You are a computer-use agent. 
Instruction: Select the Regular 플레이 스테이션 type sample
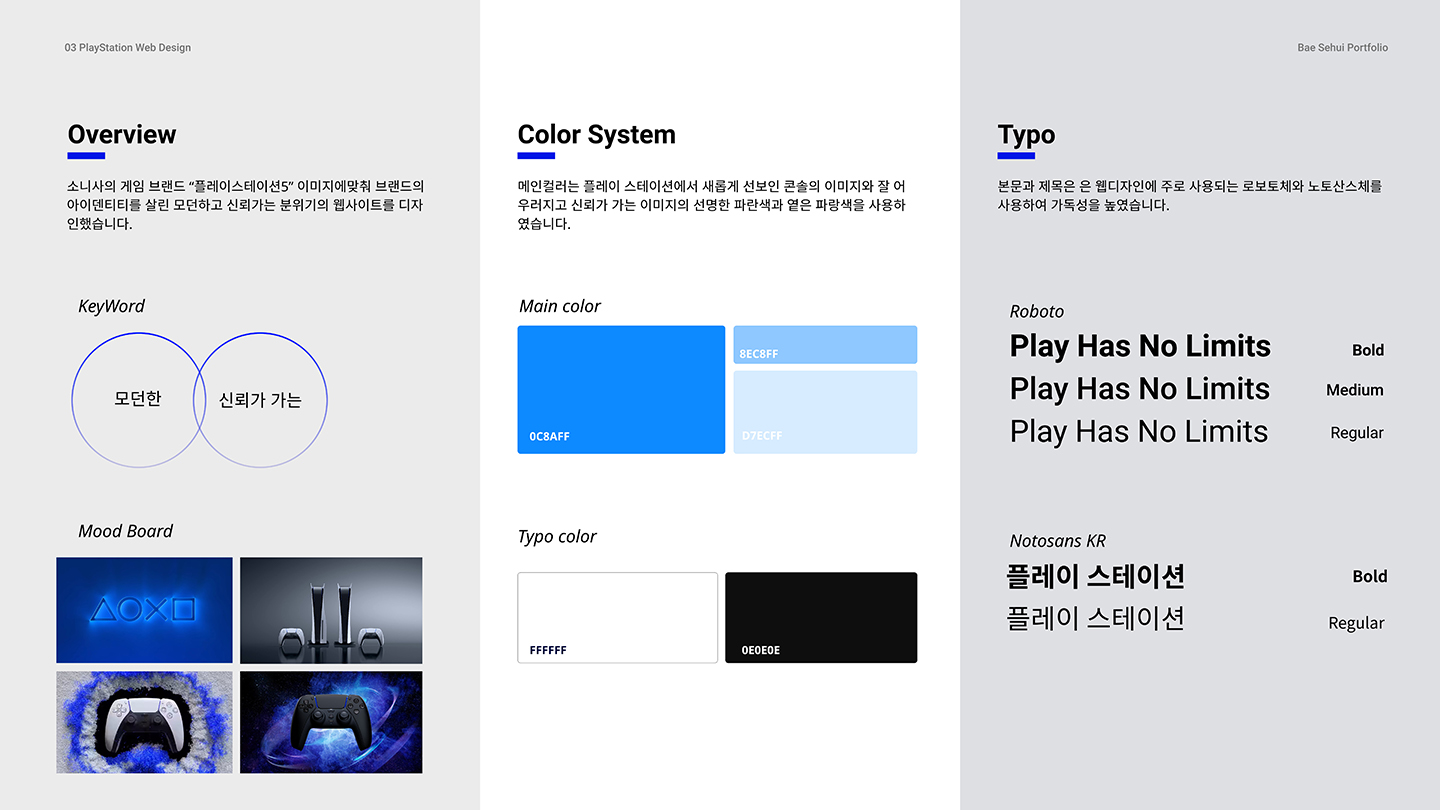click(1094, 618)
